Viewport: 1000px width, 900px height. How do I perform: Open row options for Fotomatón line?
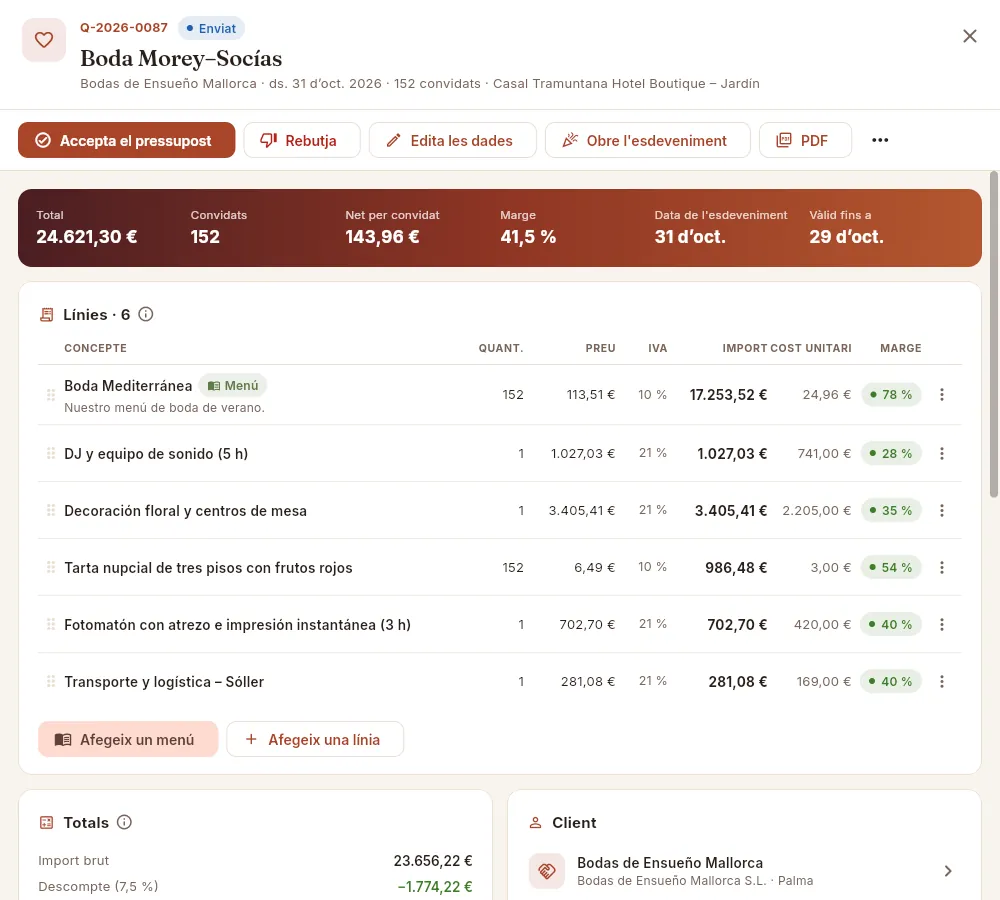942,624
